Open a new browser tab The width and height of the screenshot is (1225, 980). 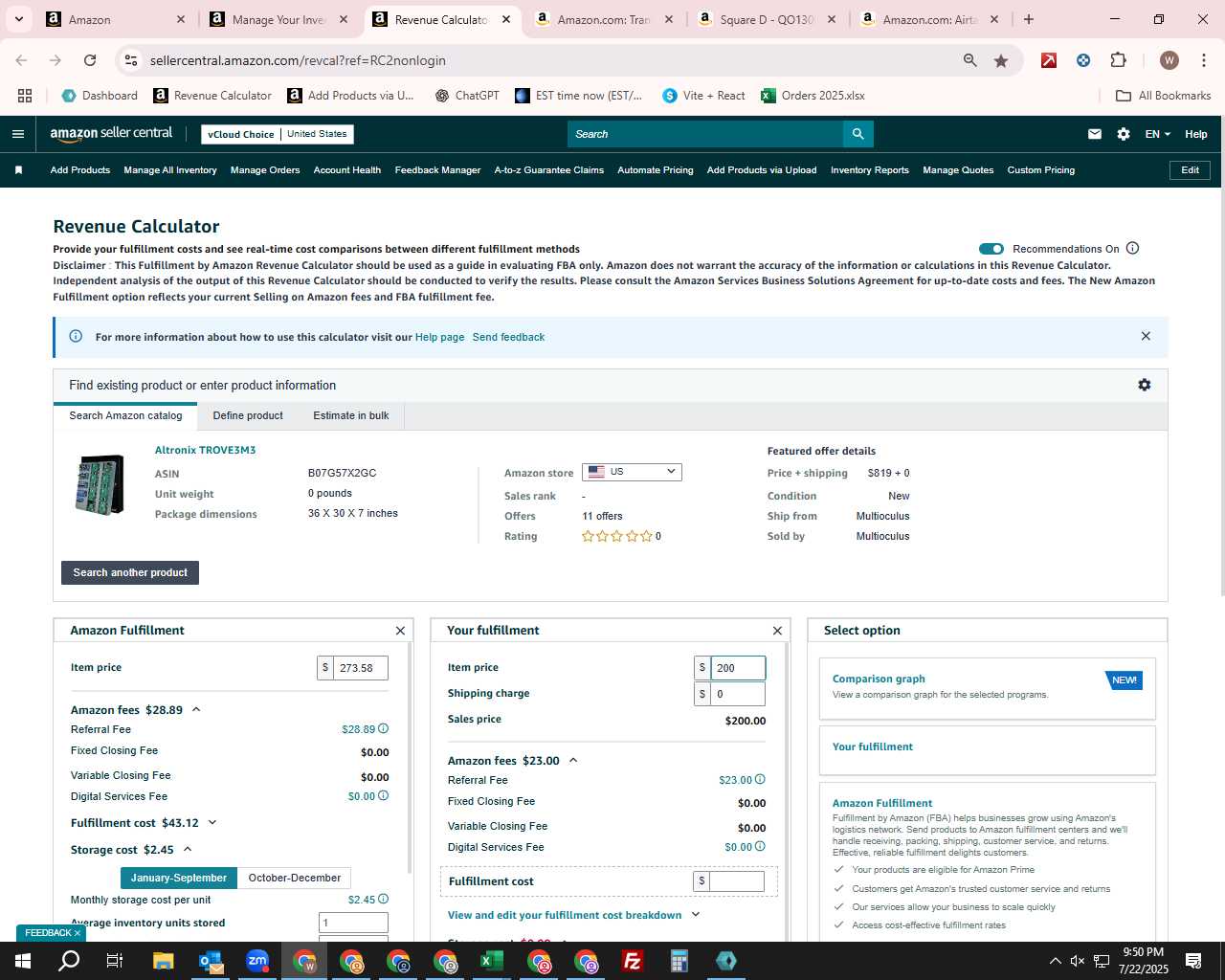point(1029,19)
